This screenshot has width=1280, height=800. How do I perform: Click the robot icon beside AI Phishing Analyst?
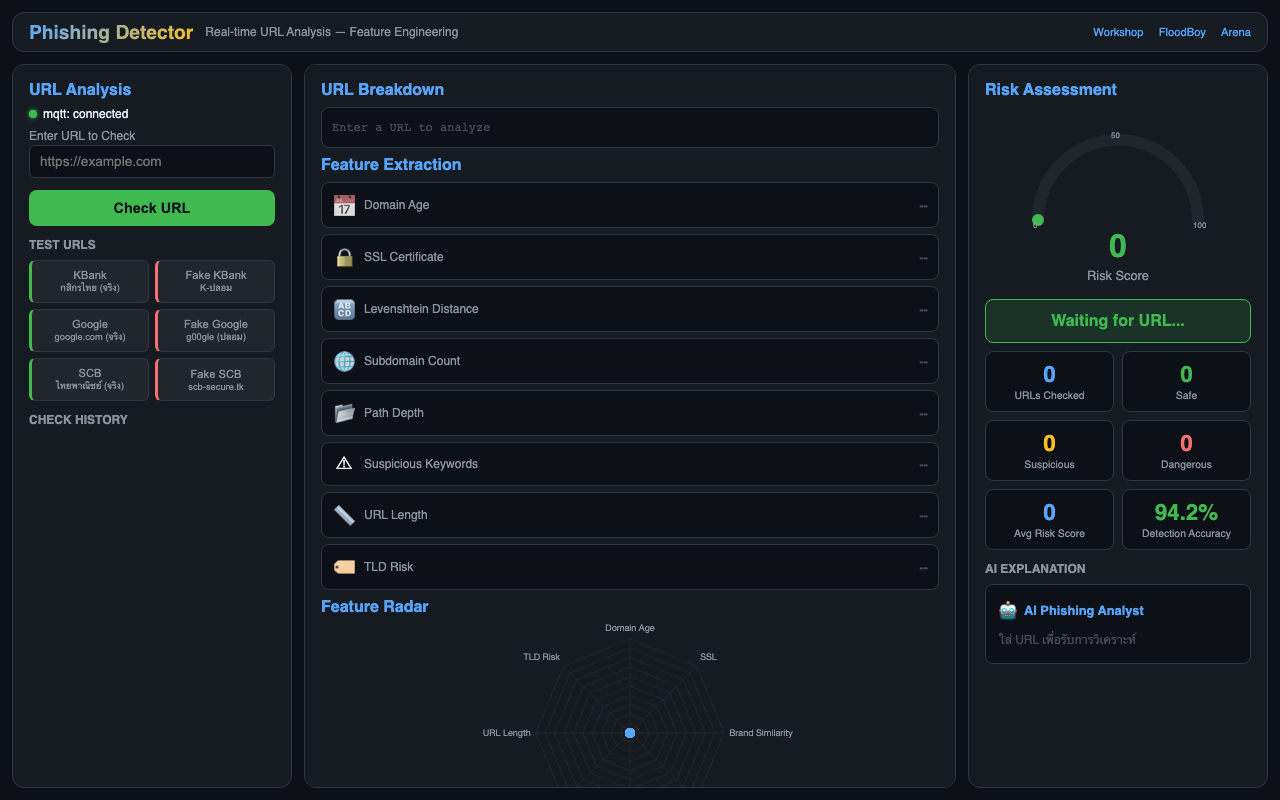coord(1007,611)
